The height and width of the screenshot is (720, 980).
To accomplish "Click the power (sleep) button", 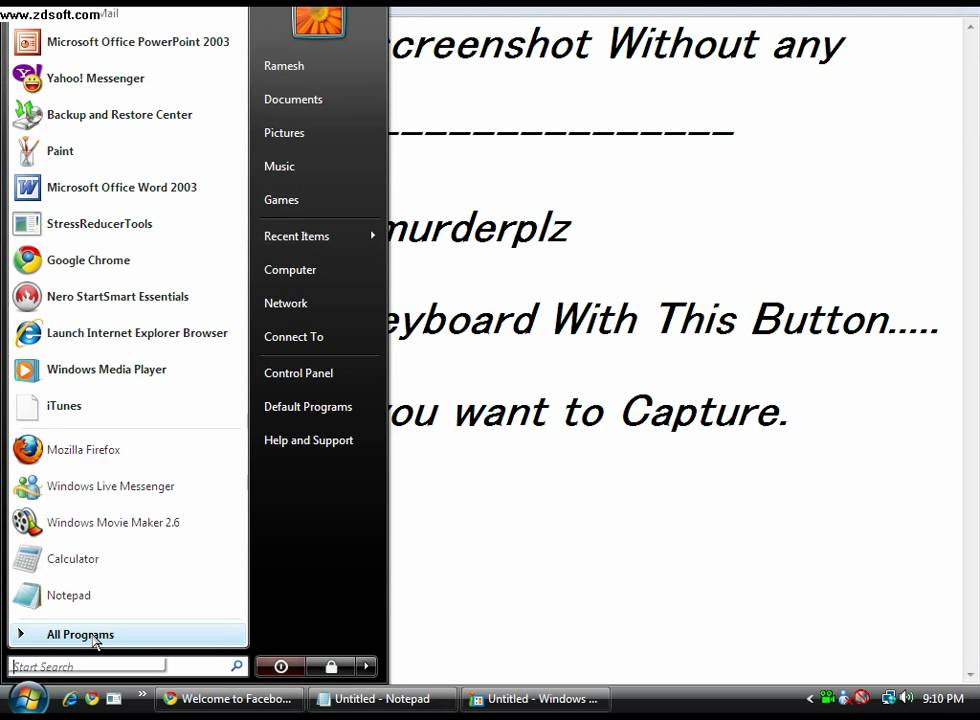I will pyautogui.click(x=281, y=666).
